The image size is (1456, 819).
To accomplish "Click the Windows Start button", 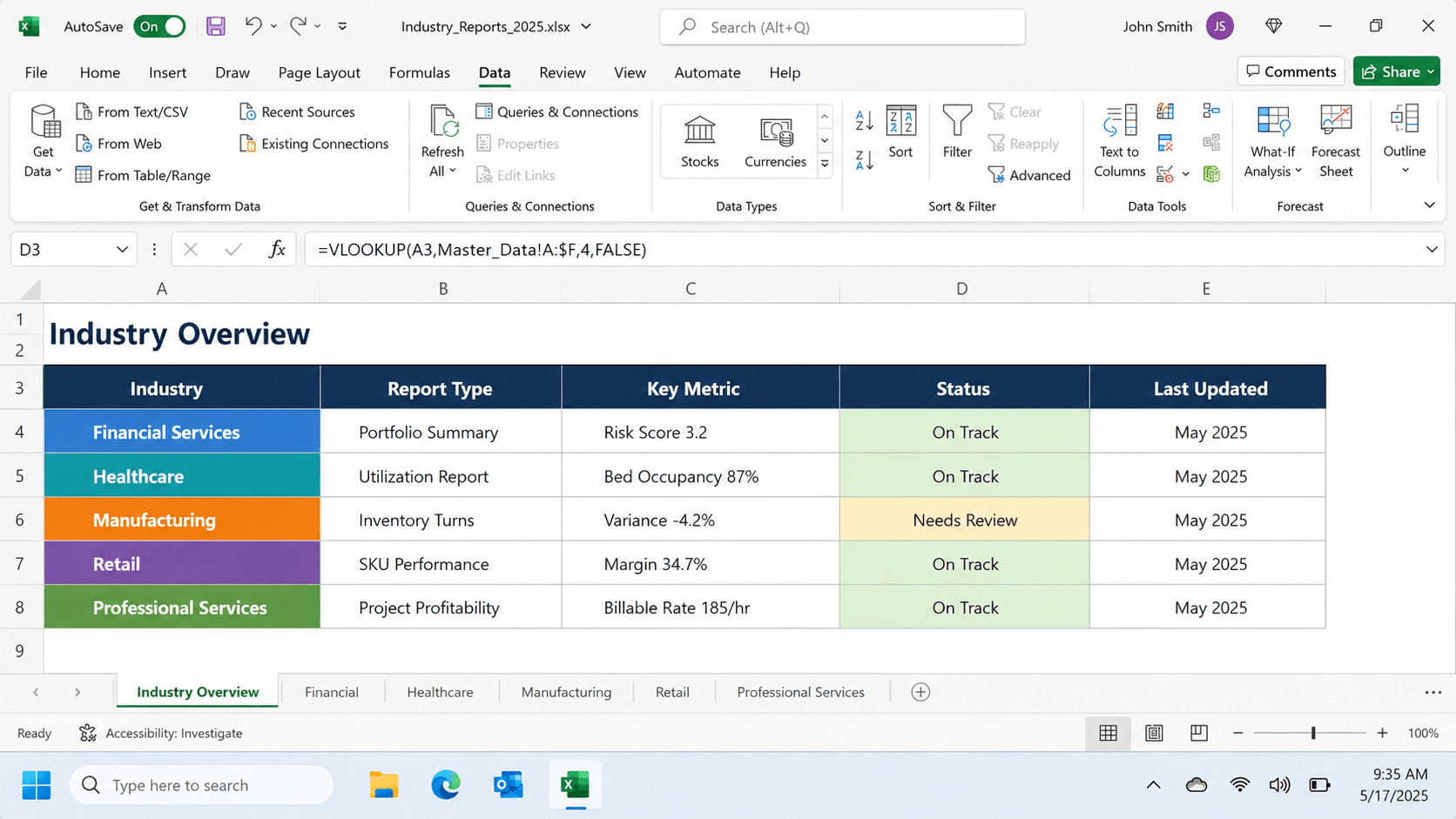I will point(37,785).
